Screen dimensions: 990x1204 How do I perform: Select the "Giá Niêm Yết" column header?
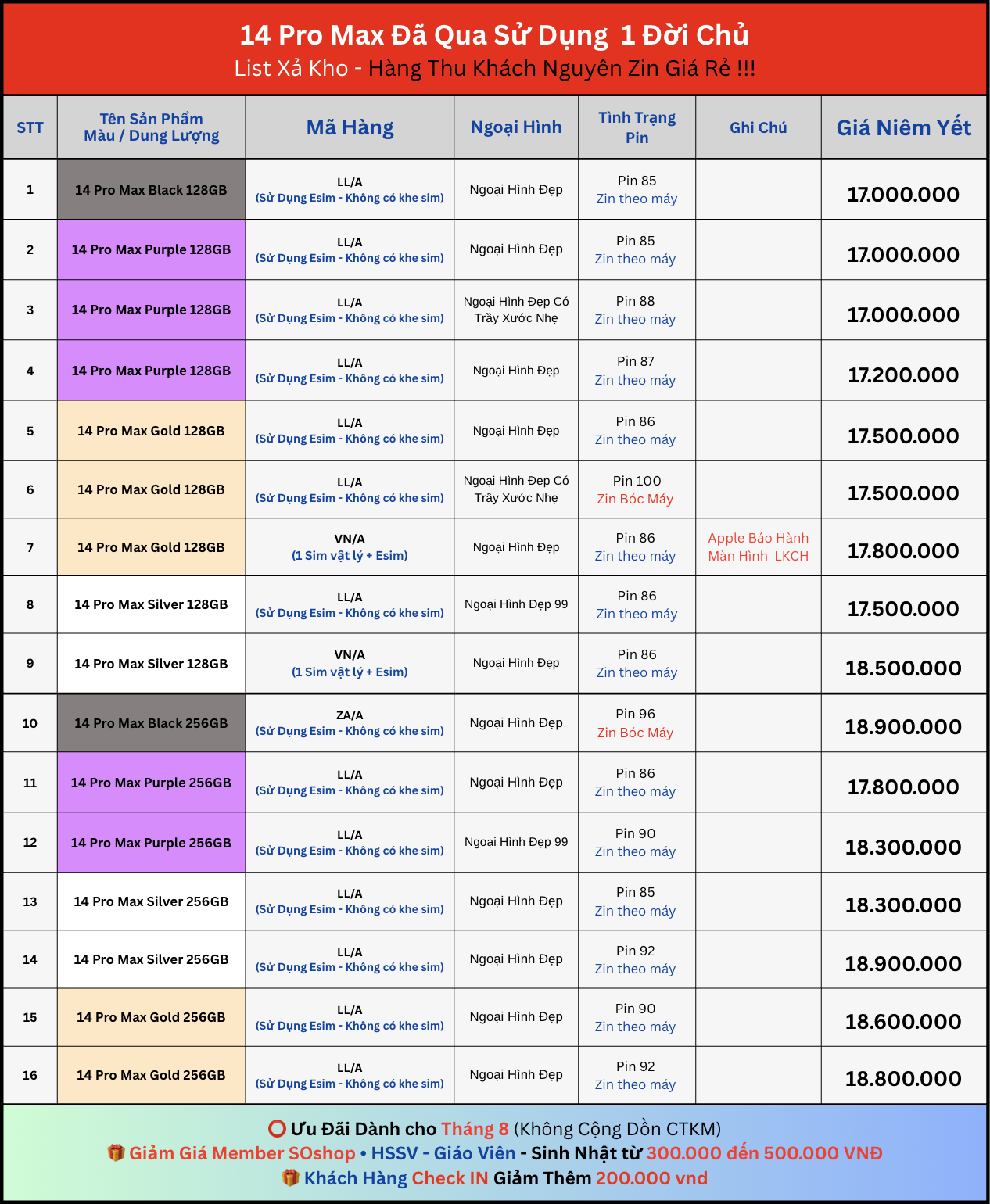click(904, 127)
